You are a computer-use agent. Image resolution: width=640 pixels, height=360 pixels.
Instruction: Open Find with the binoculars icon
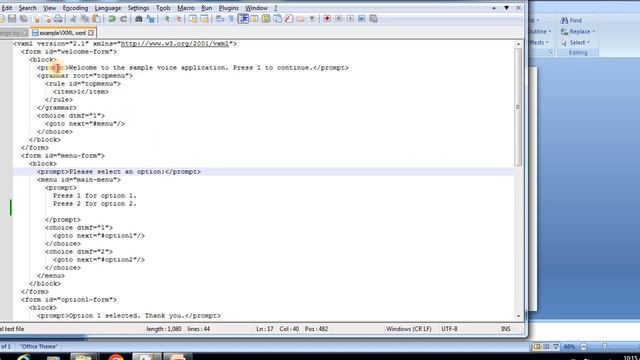[139, 19]
